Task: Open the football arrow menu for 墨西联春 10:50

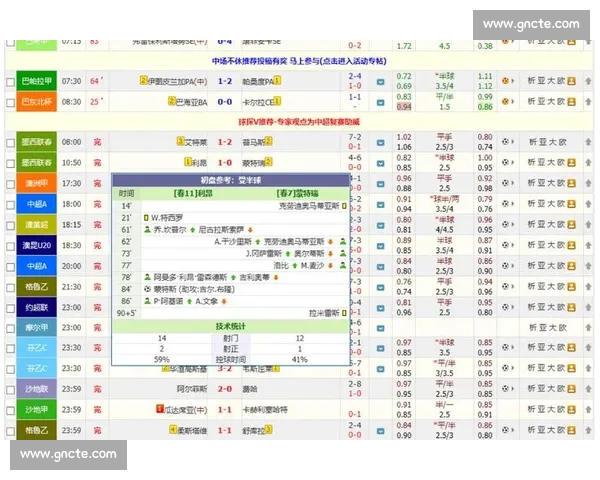Action: click(x=508, y=163)
